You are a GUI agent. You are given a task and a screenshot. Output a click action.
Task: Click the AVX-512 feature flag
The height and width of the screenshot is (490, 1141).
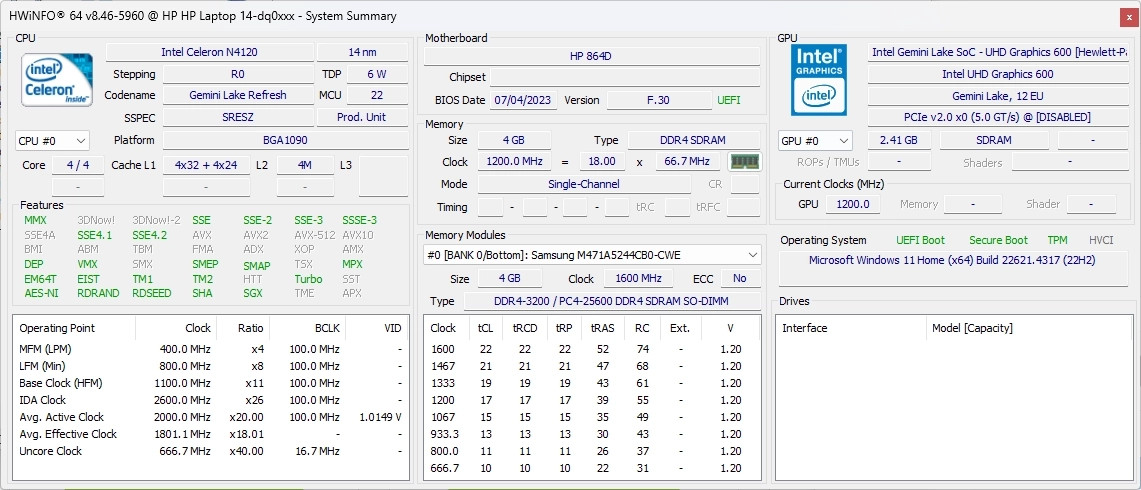[315, 235]
